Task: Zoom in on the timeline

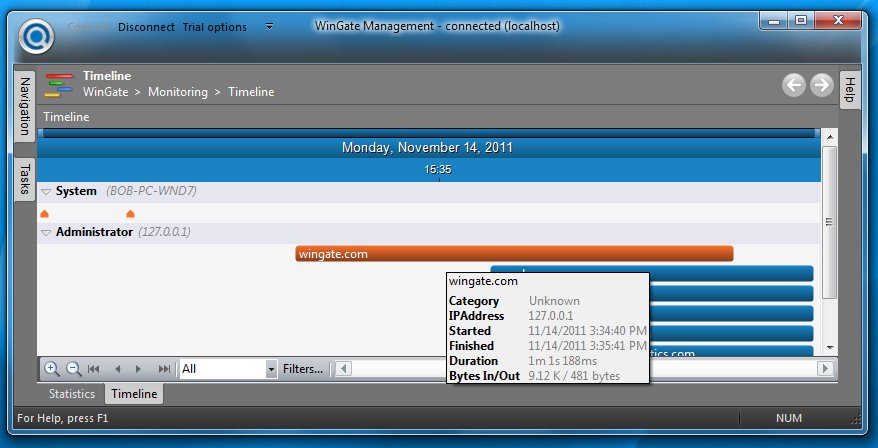Action: point(52,368)
